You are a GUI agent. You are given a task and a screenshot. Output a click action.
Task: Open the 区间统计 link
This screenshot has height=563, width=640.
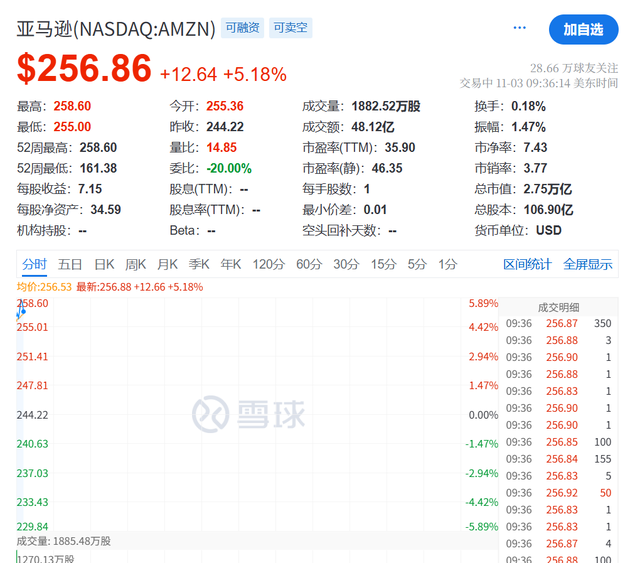[527, 264]
